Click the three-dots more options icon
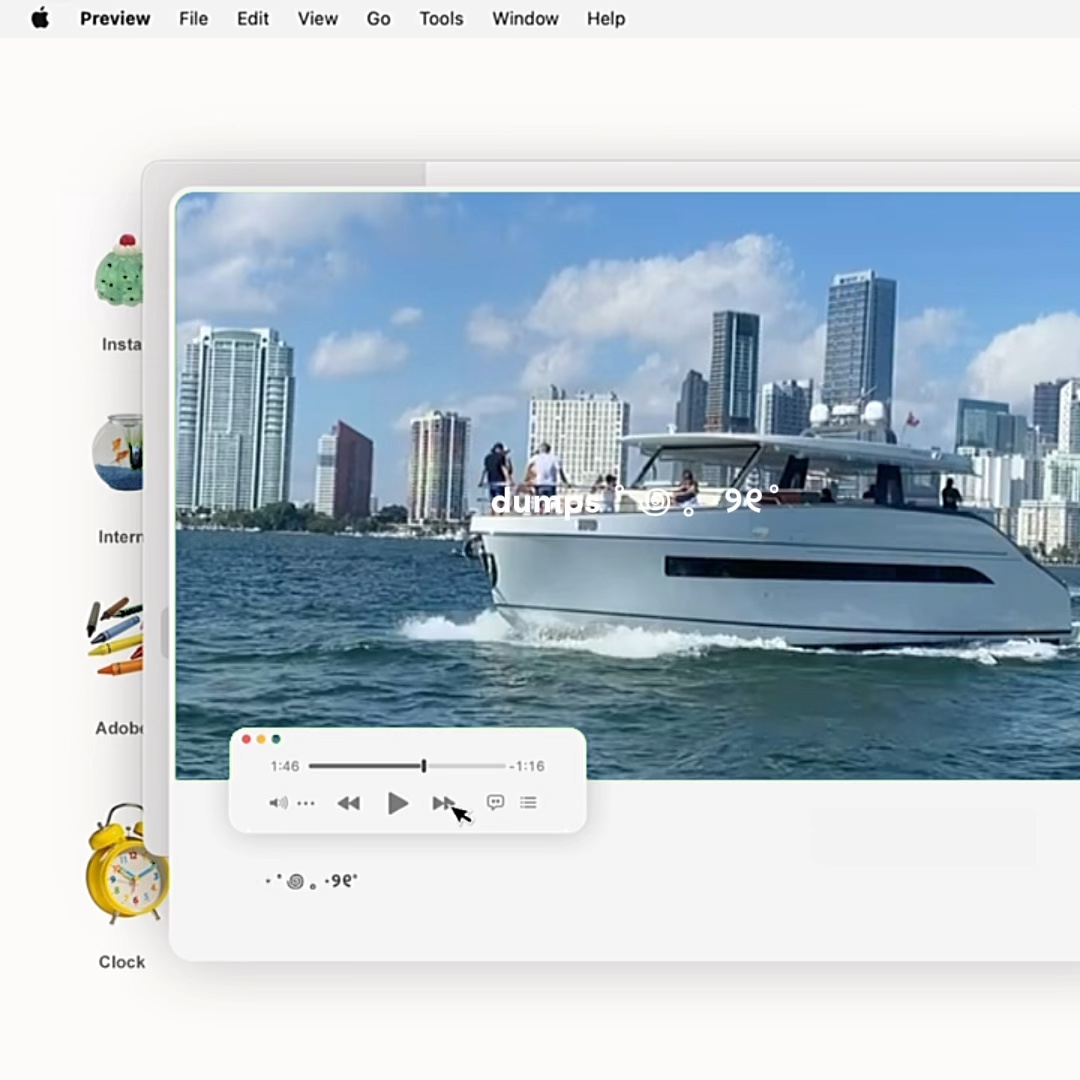This screenshot has width=1080, height=1080. (x=306, y=803)
